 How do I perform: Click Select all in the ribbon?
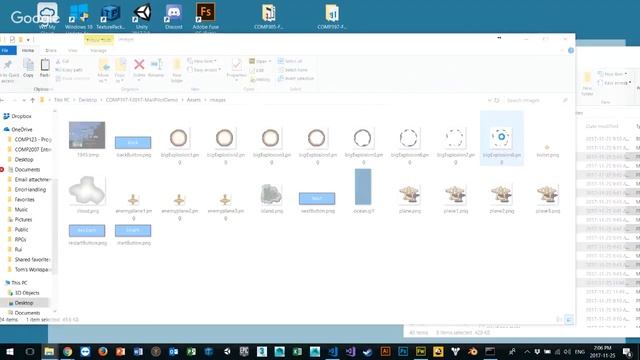pyautogui.click(x=290, y=61)
